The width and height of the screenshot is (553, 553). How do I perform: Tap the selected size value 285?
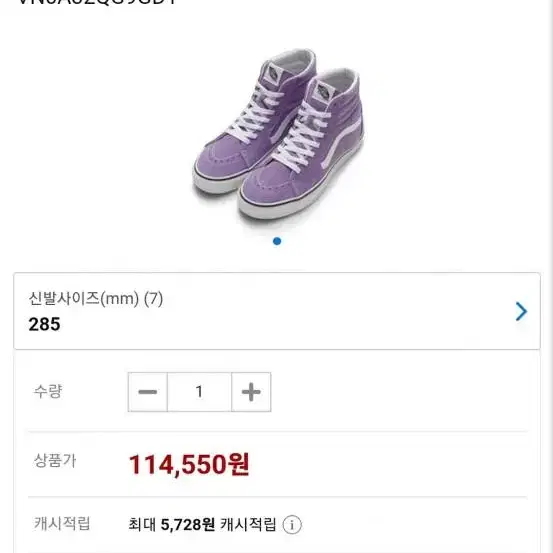pyautogui.click(x=44, y=324)
